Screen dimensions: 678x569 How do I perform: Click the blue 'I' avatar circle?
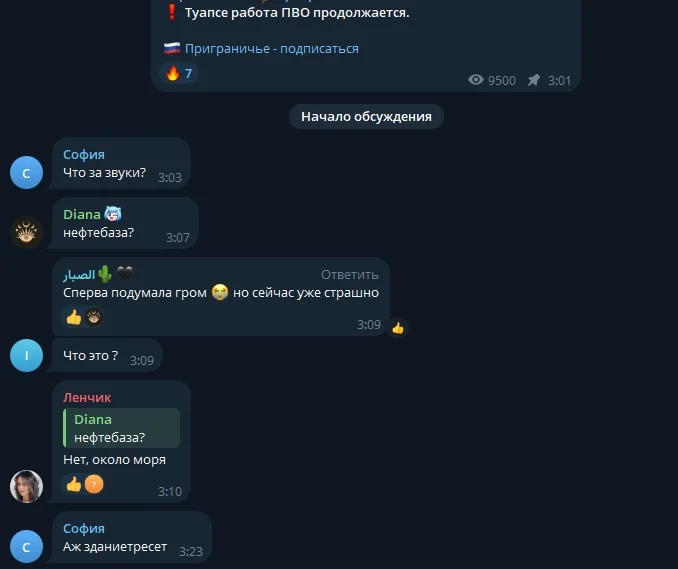pyautogui.click(x=26, y=355)
